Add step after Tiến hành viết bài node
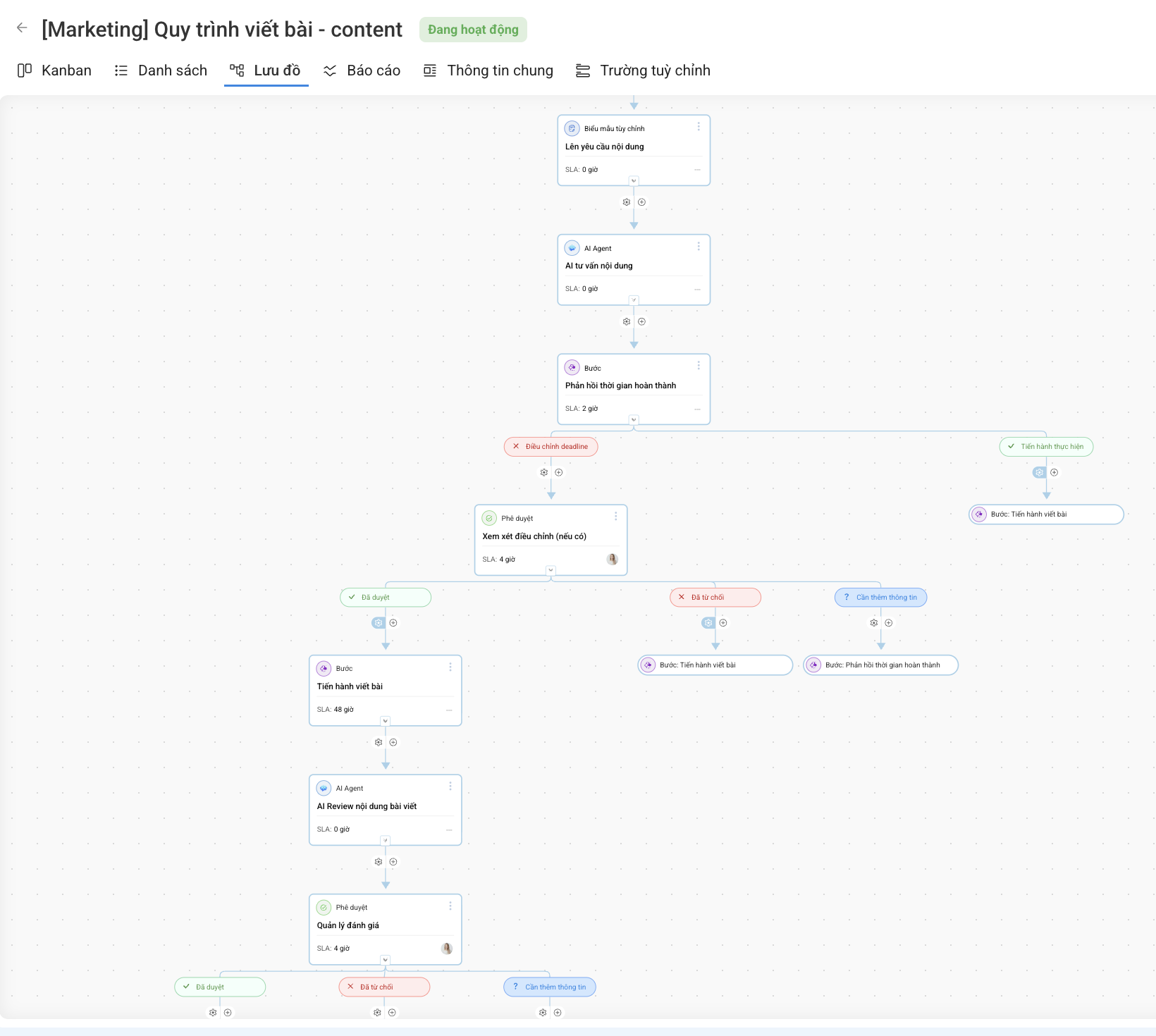The image size is (1156, 1036). pyautogui.click(x=393, y=743)
